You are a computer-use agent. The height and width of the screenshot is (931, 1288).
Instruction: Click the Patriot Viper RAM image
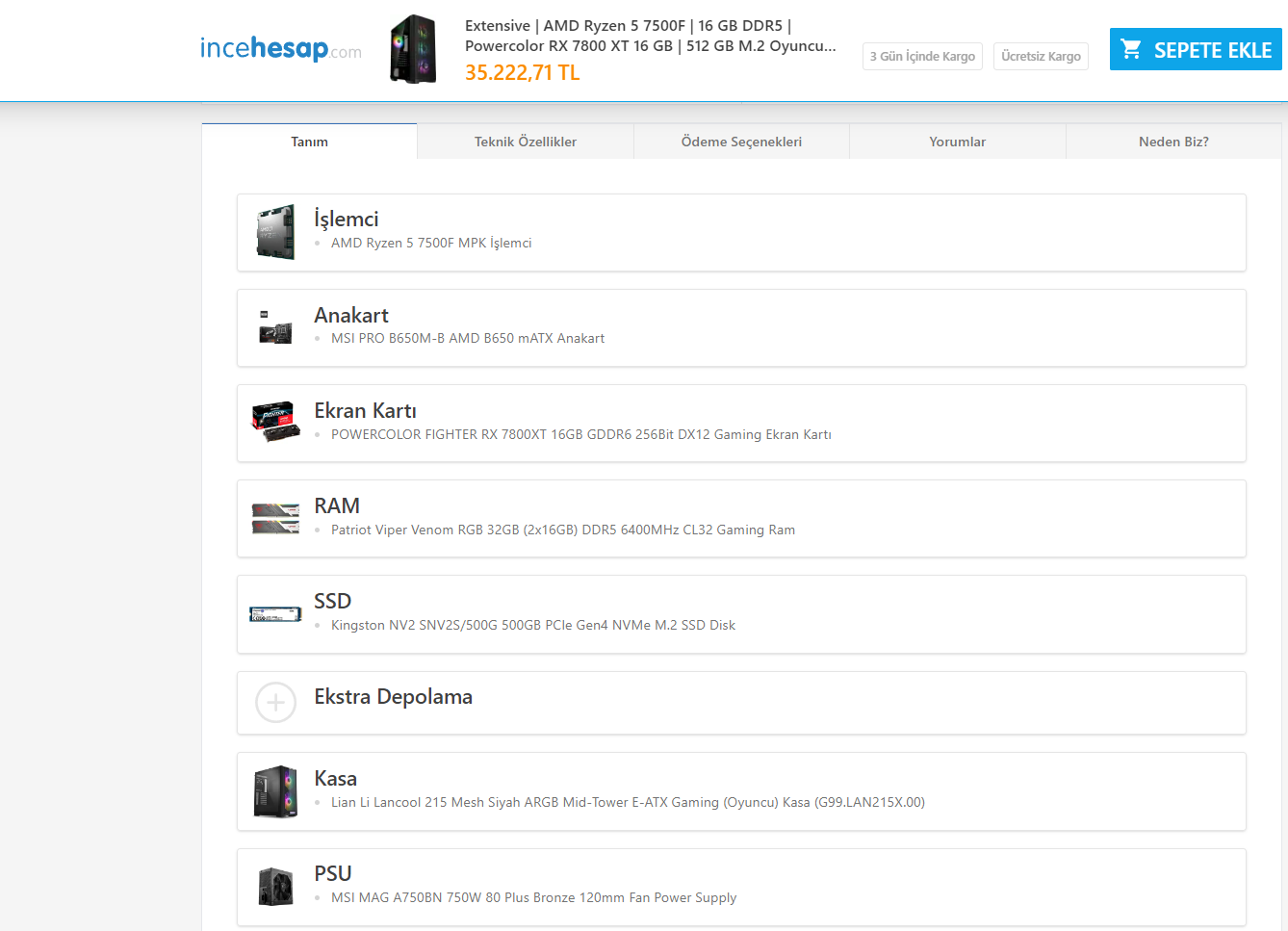[275, 518]
